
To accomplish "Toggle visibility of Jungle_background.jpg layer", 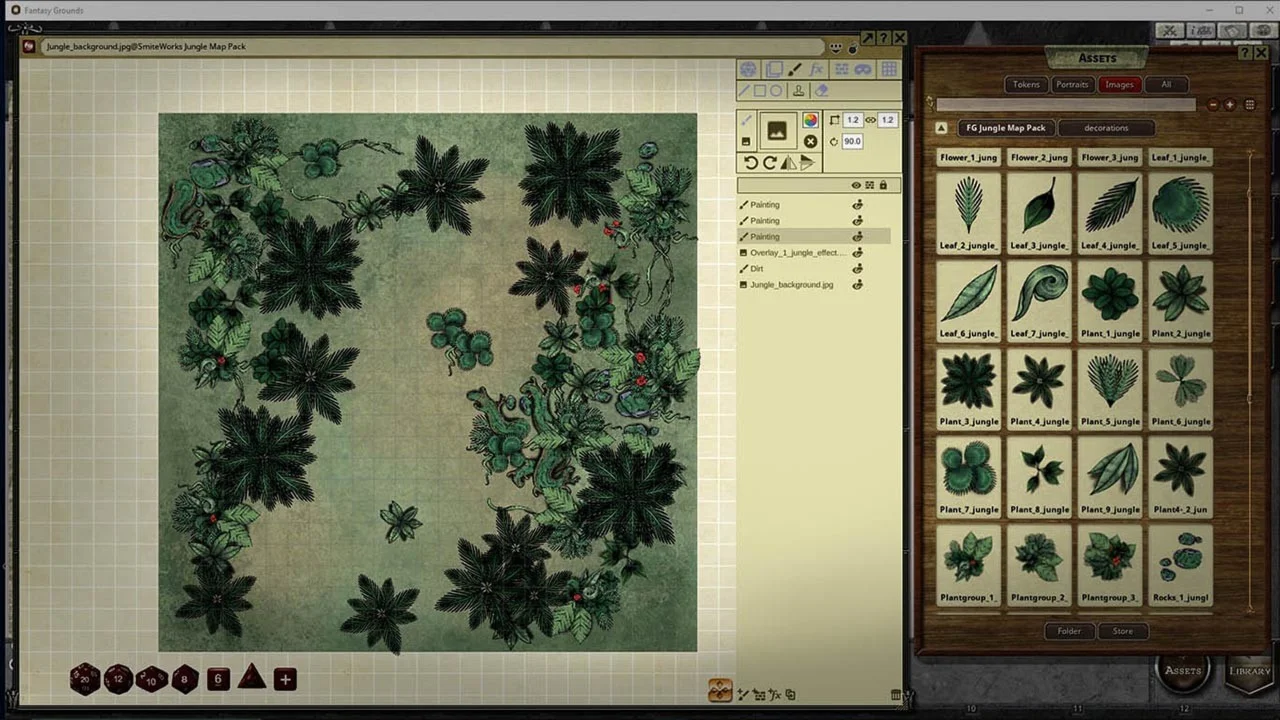I will [857, 285].
